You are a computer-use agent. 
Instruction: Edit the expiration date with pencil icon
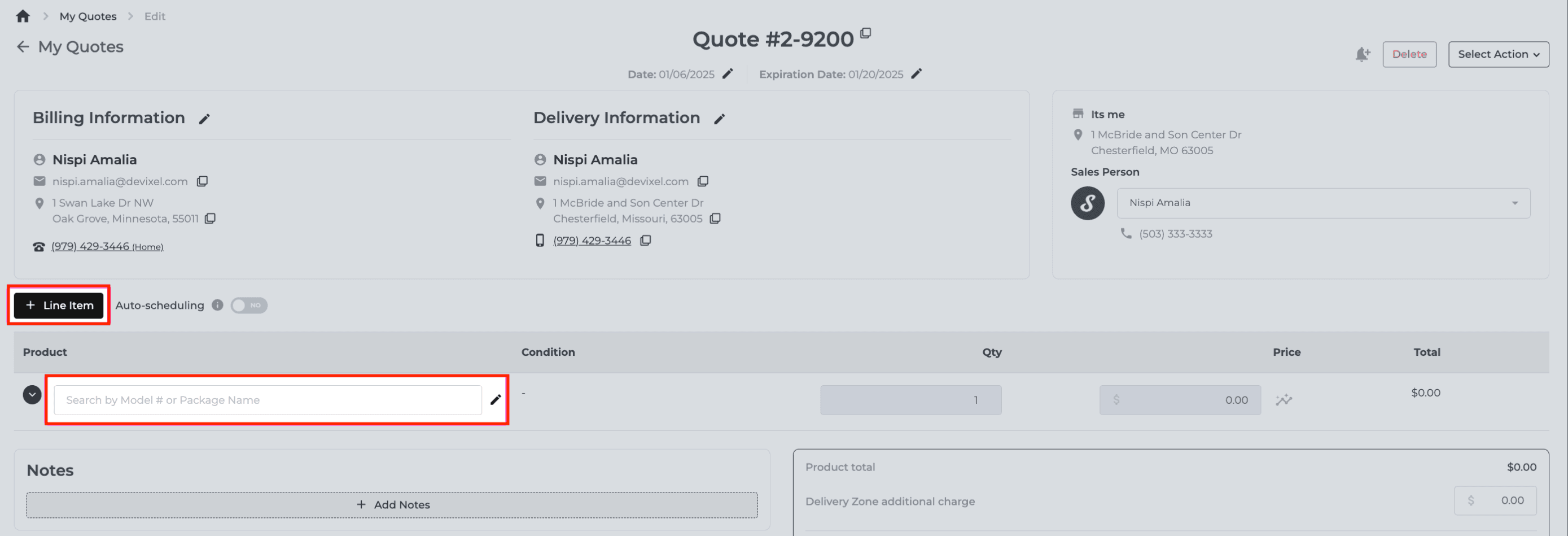point(916,73)
